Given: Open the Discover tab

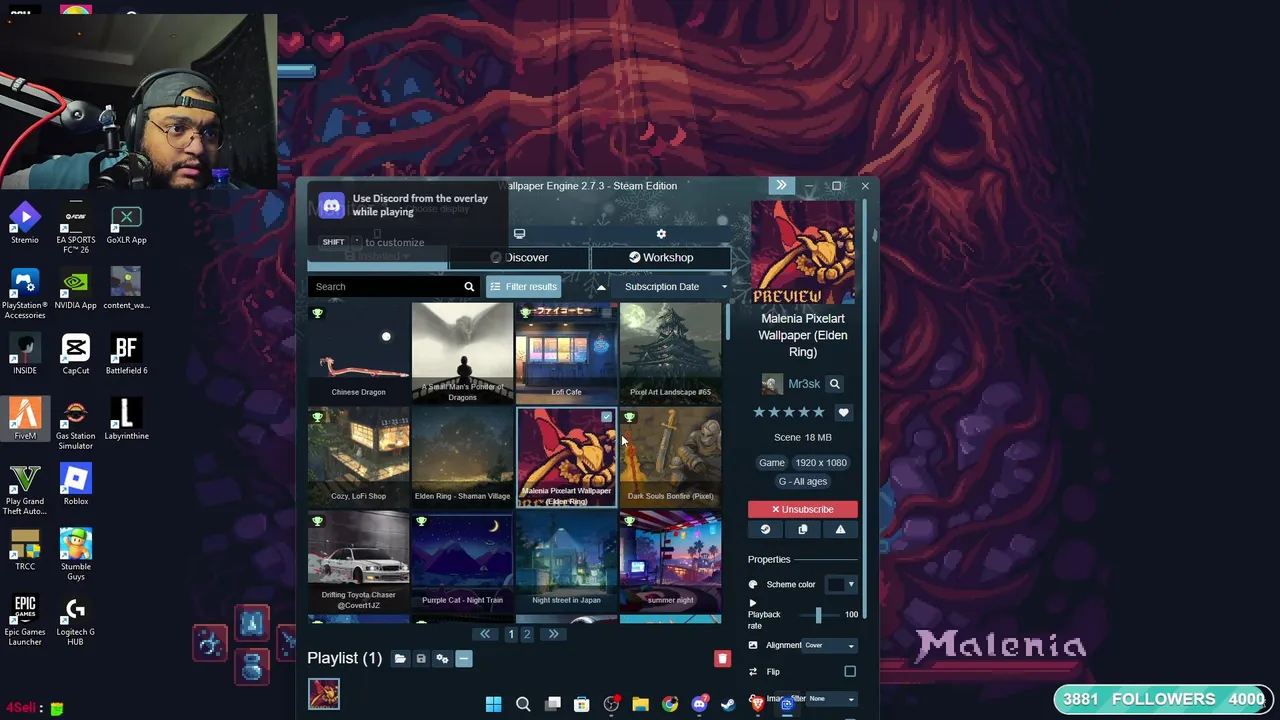Looking at the screenshot, I should tap(519, 257).
